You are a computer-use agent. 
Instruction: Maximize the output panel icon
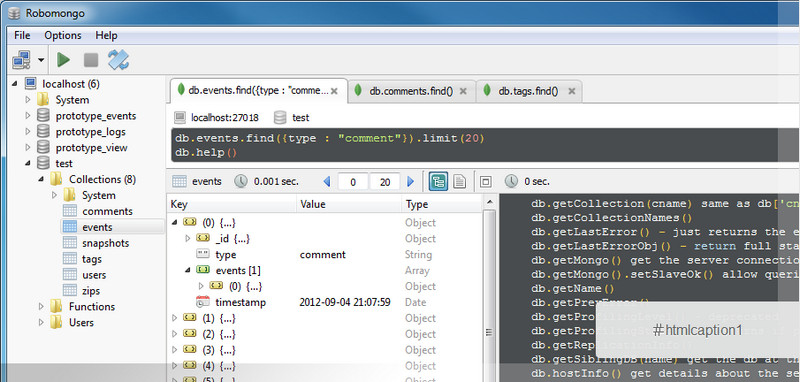pos(486,181)
